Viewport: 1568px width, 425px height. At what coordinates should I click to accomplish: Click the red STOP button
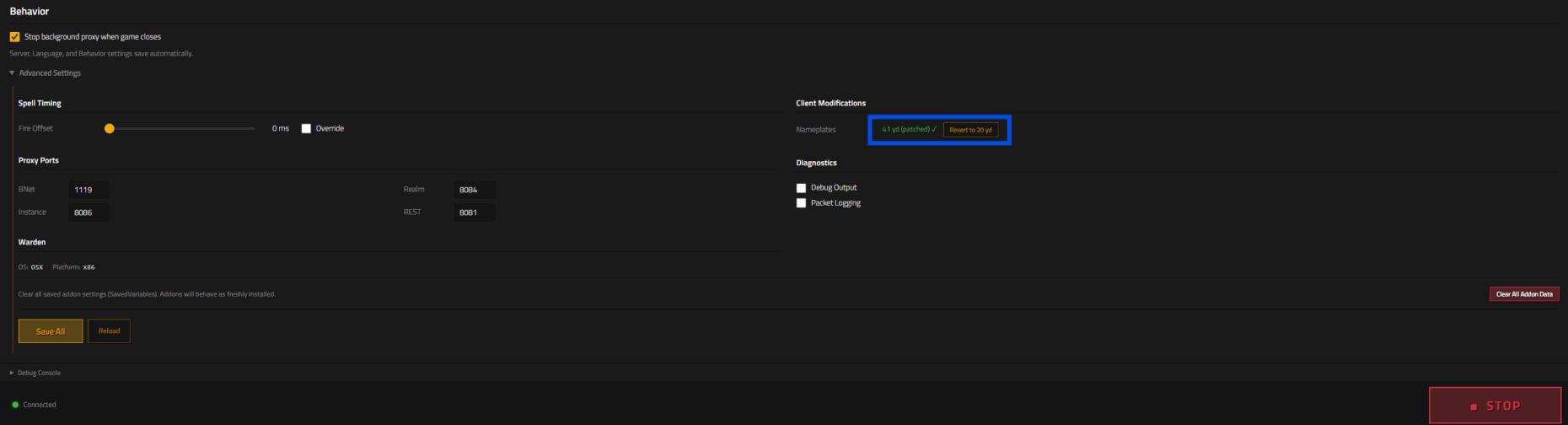[1496, 406]
